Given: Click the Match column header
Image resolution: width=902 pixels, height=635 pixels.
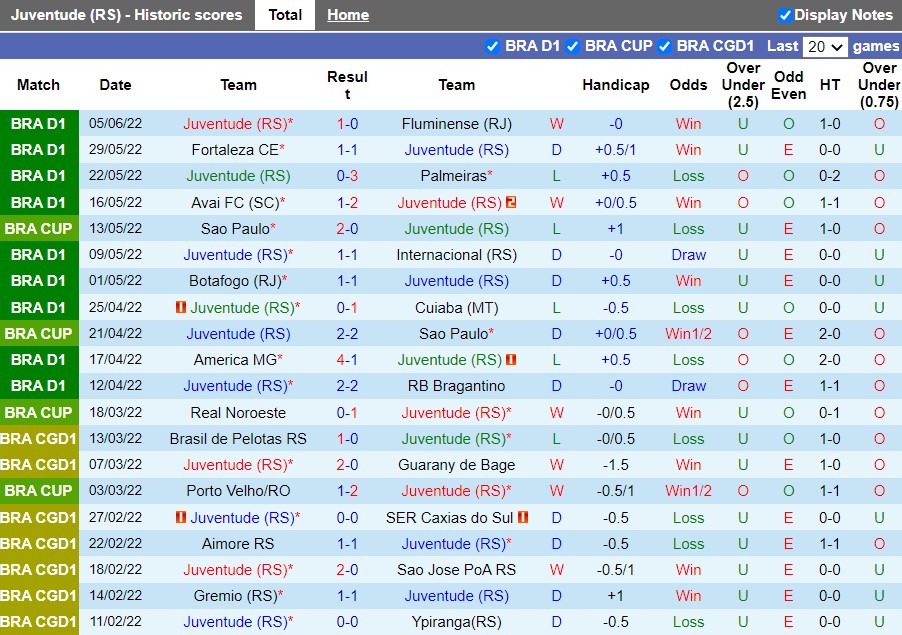Looking at the screenshot, I should (39, 85).
